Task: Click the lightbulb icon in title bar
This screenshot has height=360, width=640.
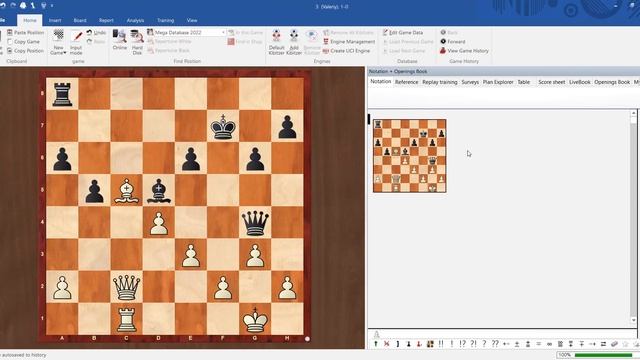Action: pos(43,6)
